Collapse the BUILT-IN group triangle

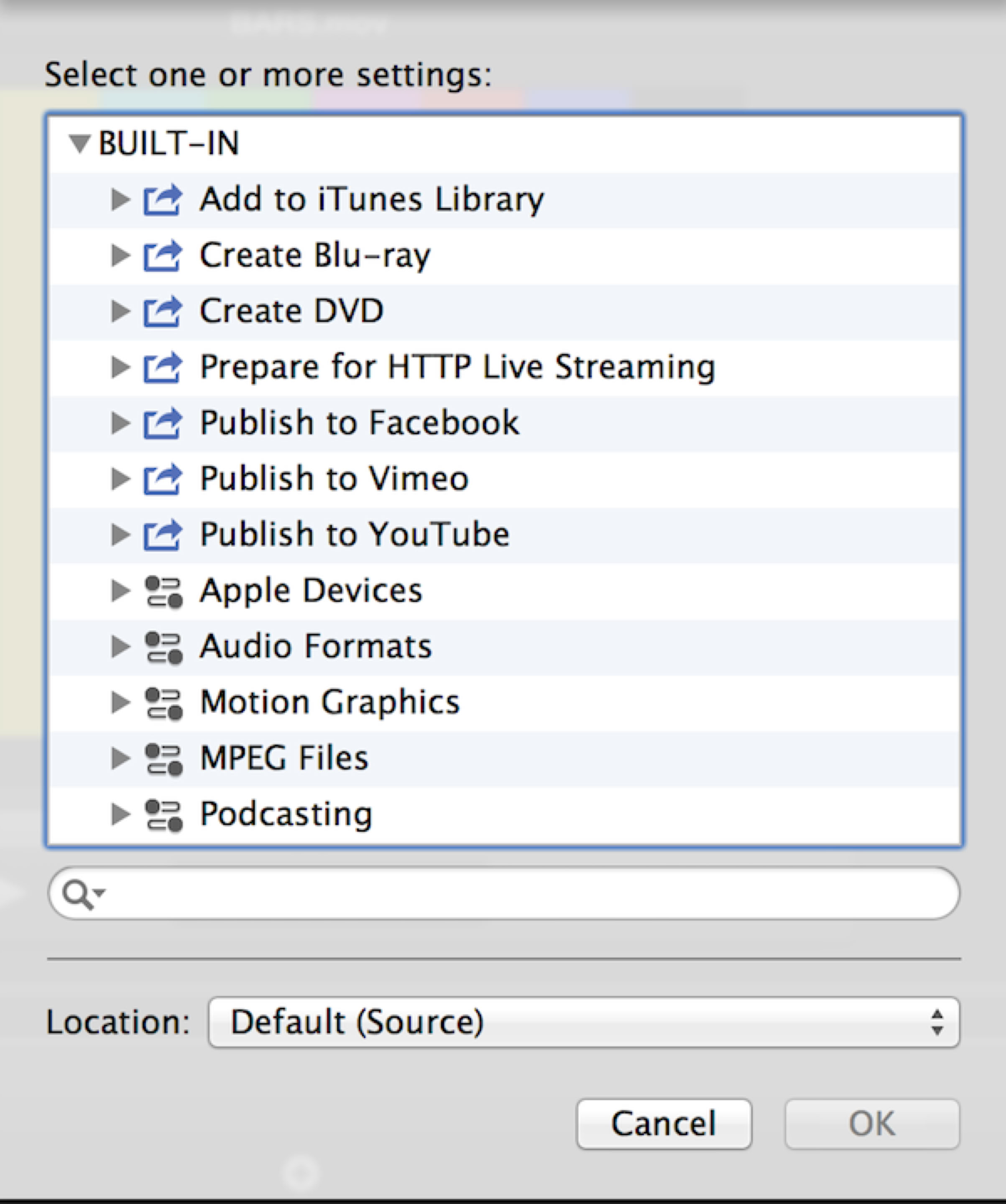tap(79, 143)
